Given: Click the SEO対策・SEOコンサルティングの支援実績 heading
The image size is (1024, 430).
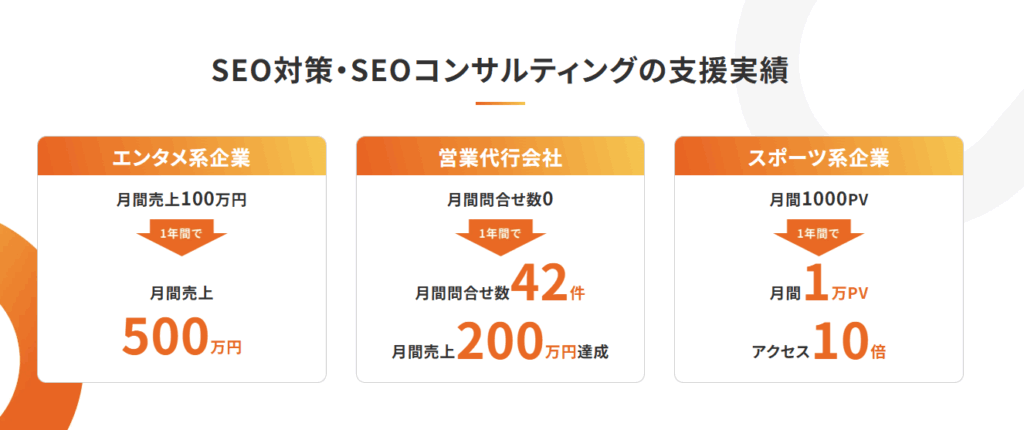Looking at the screenshot, I should (x=500, y=72).
